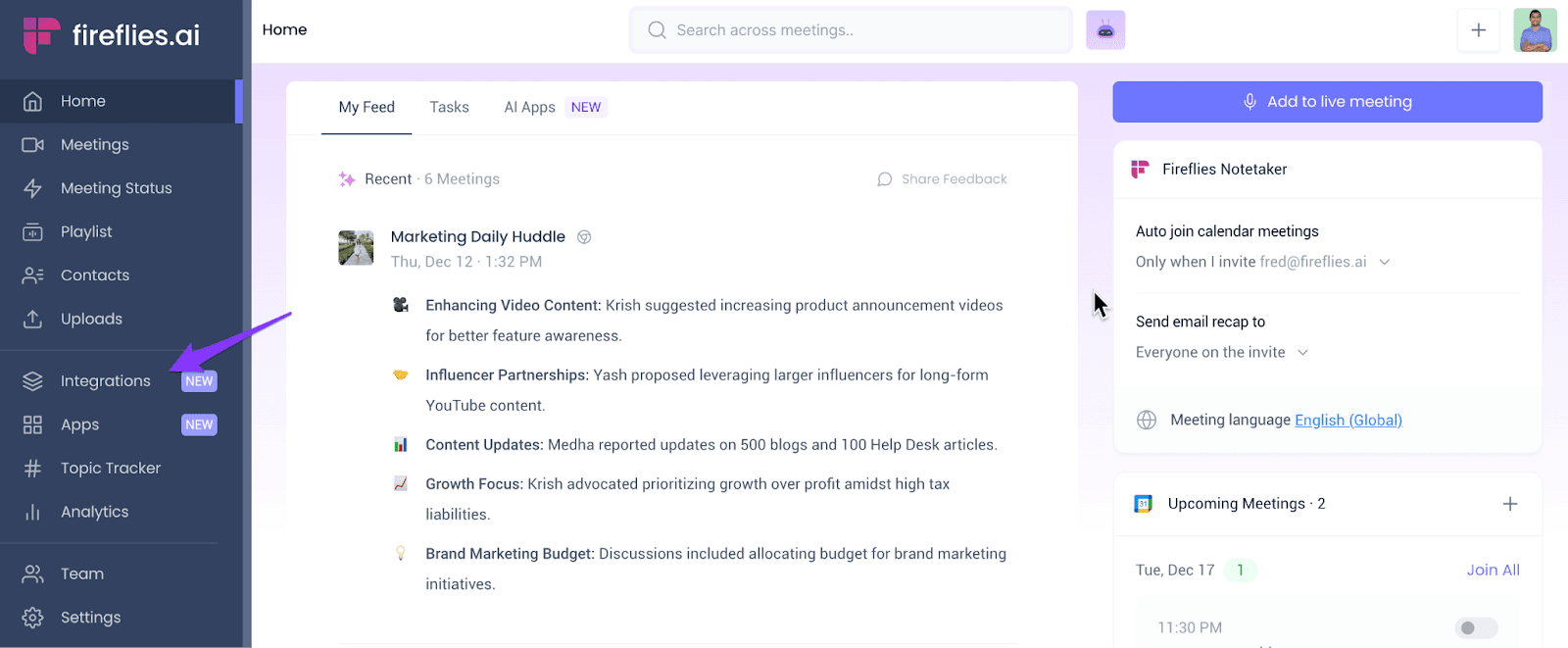Click the meeting language globe icon
Screen dimensions: 1568x648
click(1147, 421)
